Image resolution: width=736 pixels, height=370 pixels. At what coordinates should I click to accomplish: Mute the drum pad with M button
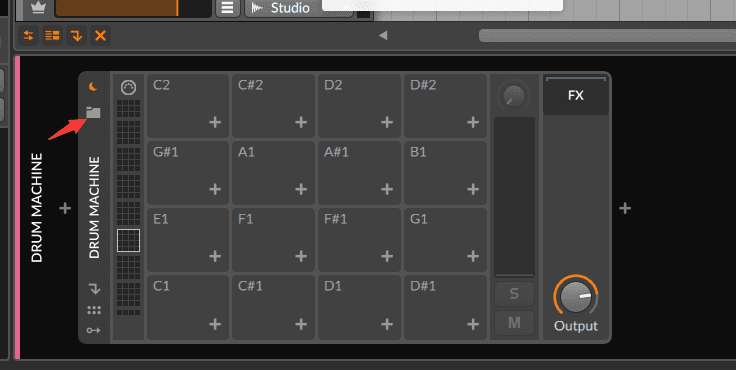click(x=514, y=323)
